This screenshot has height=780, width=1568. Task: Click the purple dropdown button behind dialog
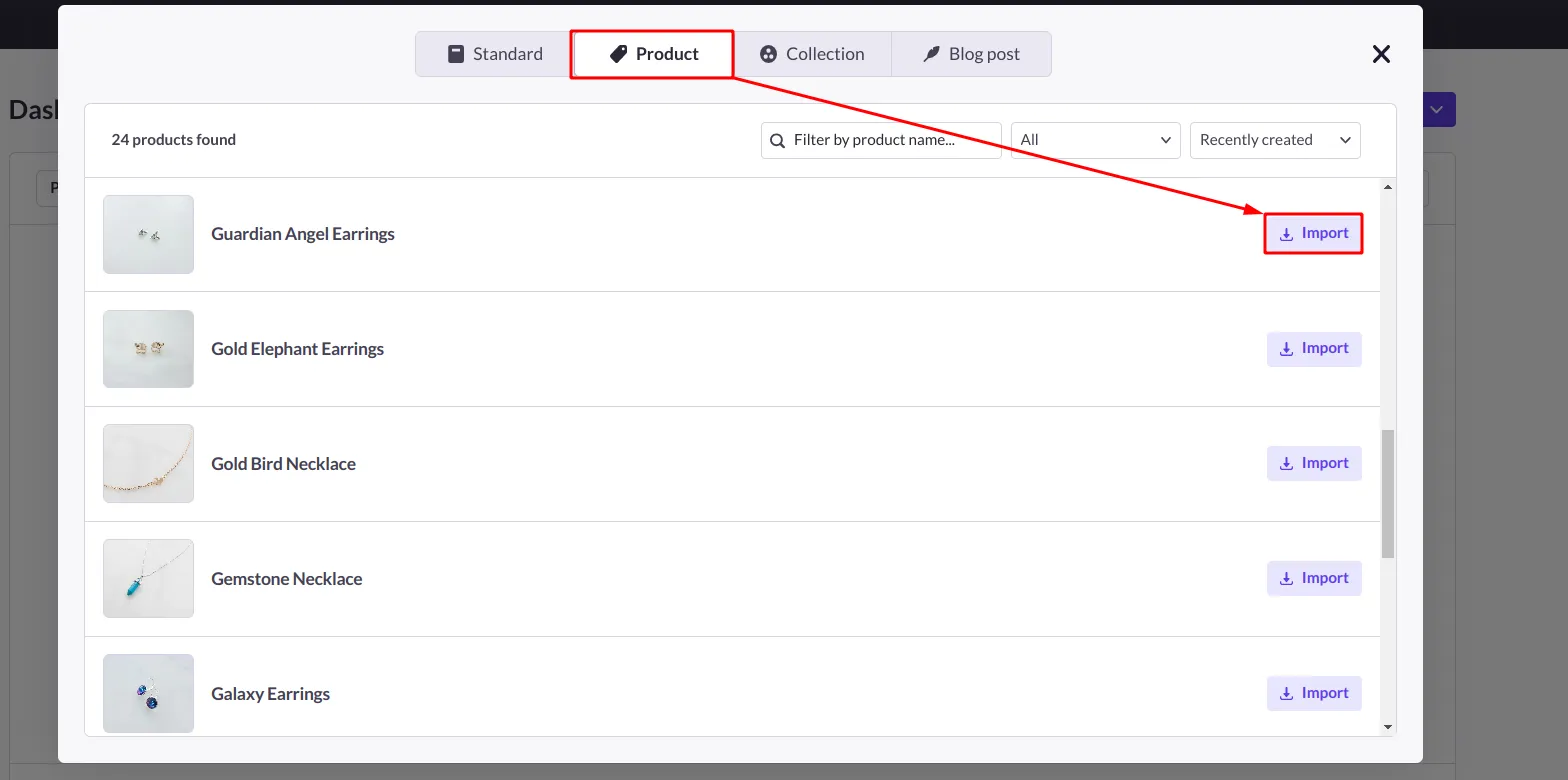(x=1439, y=110)
